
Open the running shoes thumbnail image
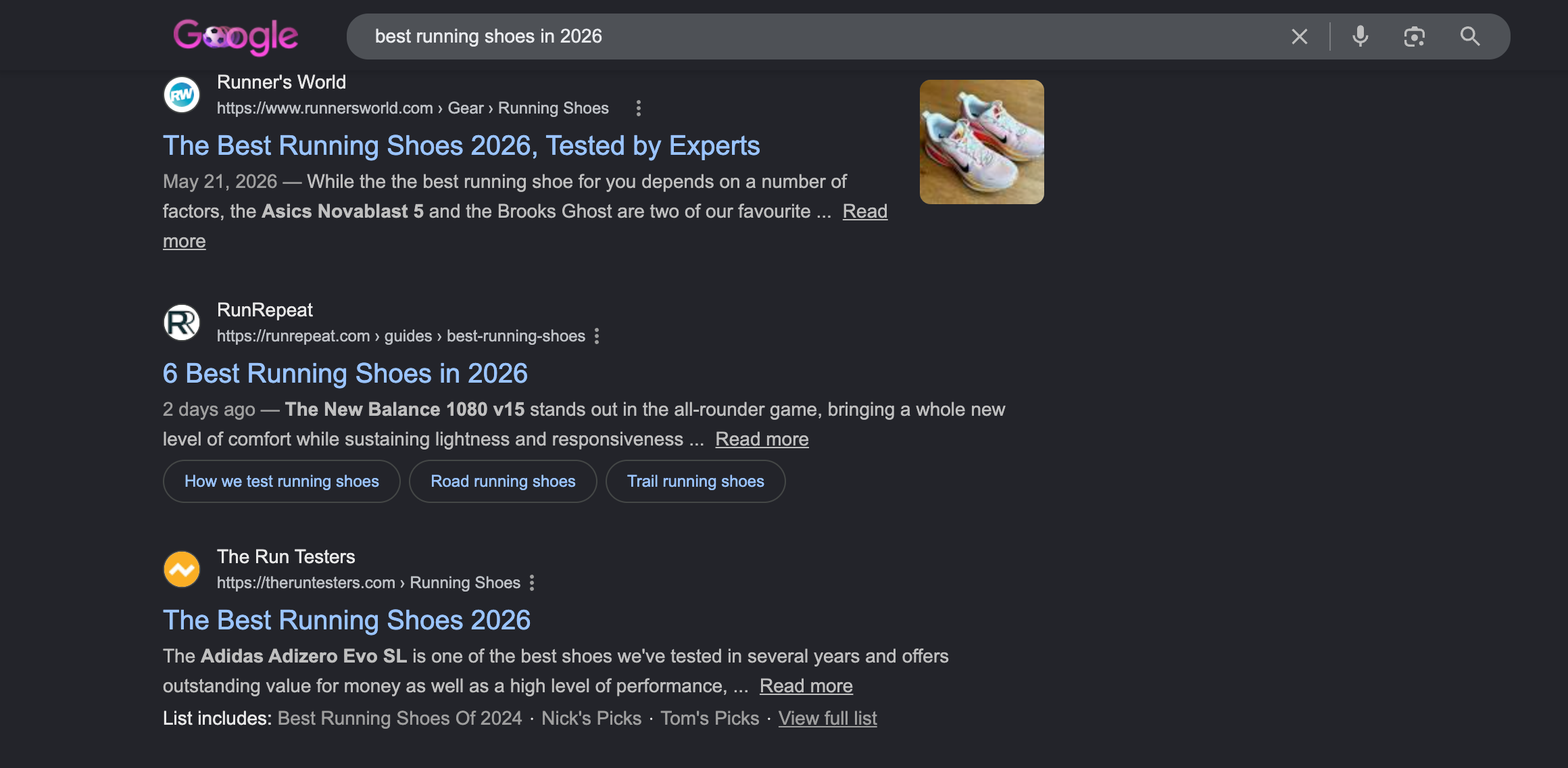click(x=981, y=142)
